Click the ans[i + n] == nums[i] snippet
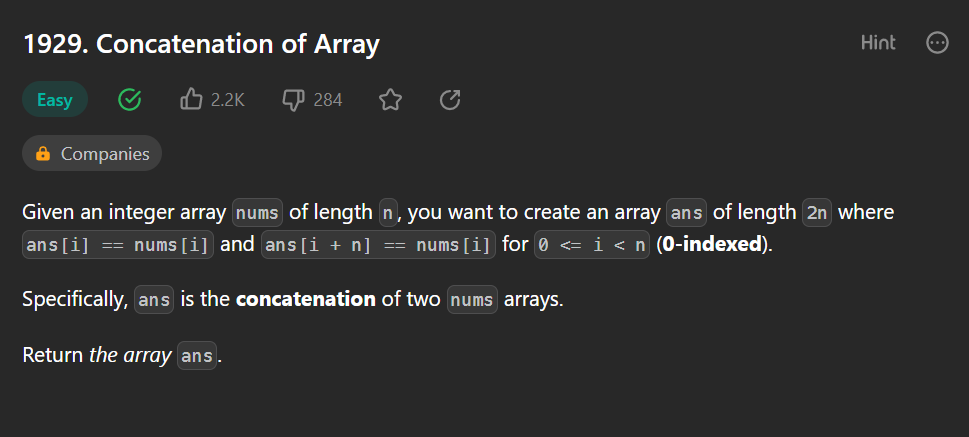Screen dimensions: 969x437 coord(378,245)
